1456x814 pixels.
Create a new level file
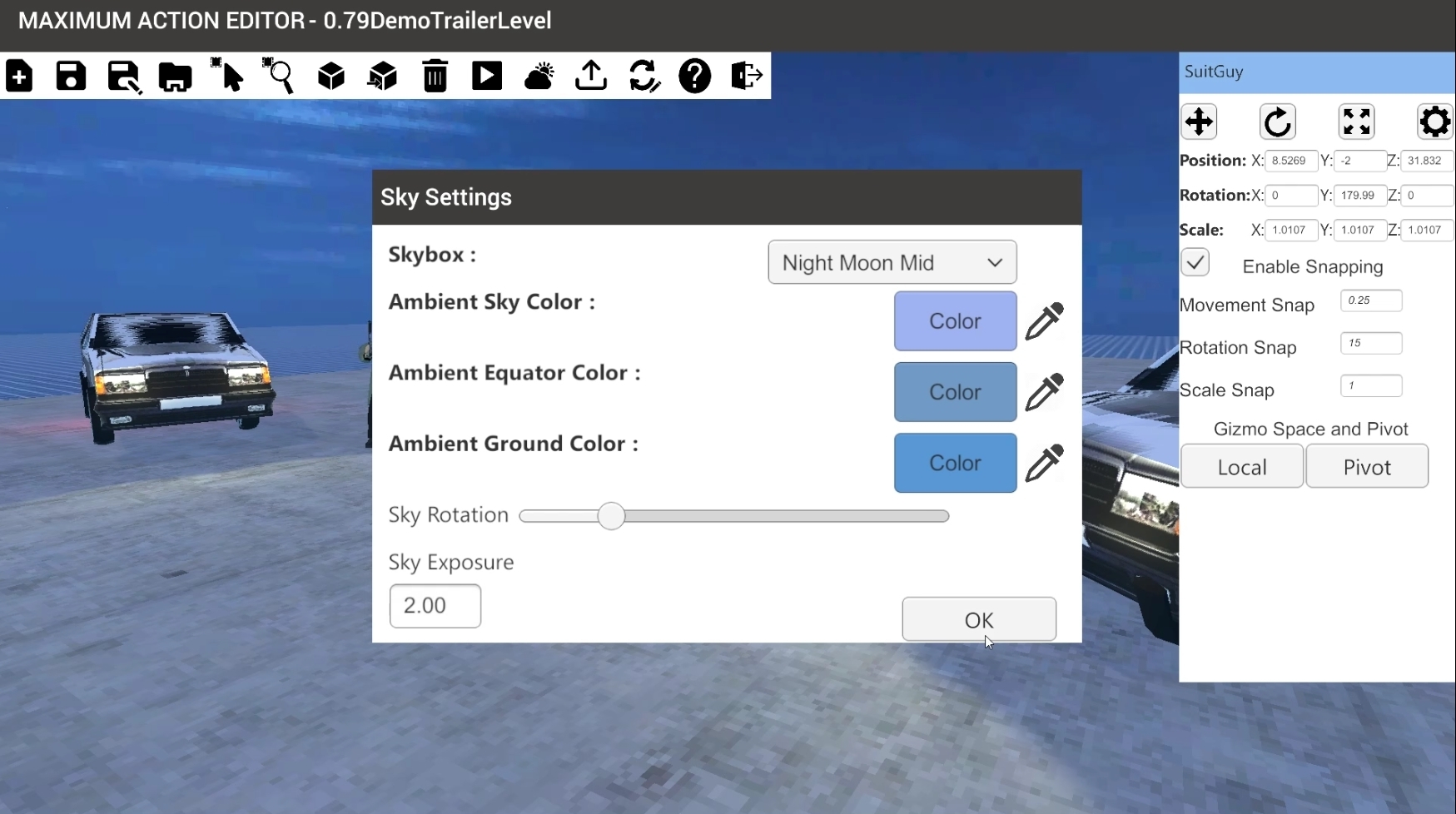coord(19,76)
